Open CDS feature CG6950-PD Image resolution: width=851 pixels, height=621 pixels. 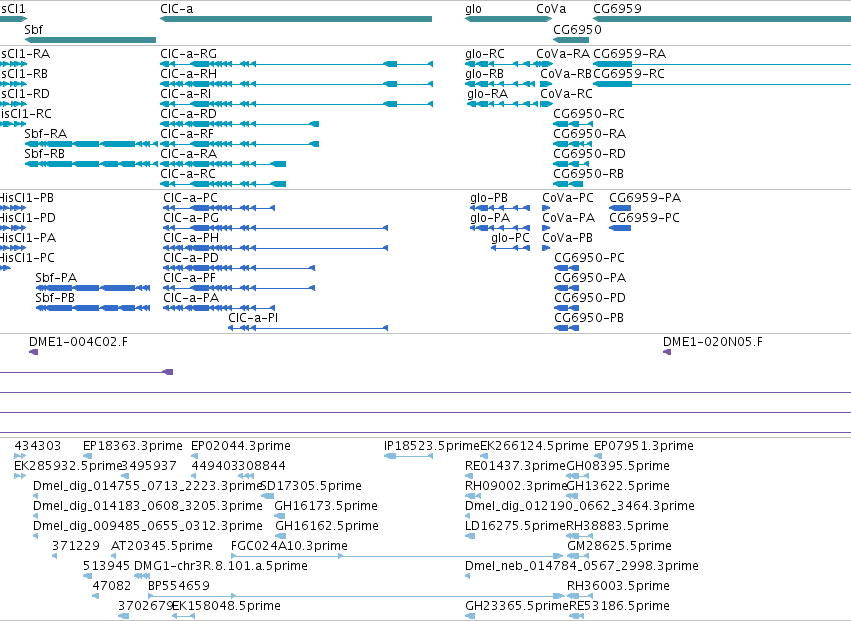(567, 308)
